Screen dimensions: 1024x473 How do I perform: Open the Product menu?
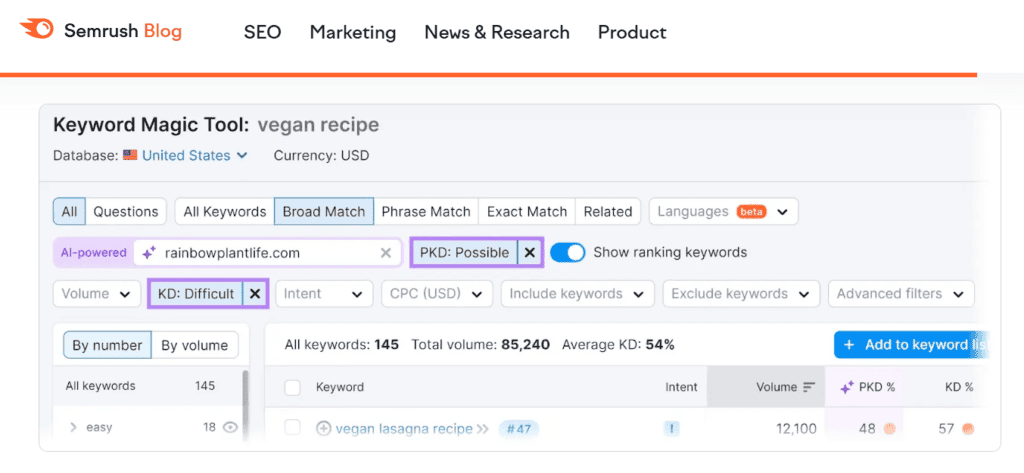pos(632,32)
